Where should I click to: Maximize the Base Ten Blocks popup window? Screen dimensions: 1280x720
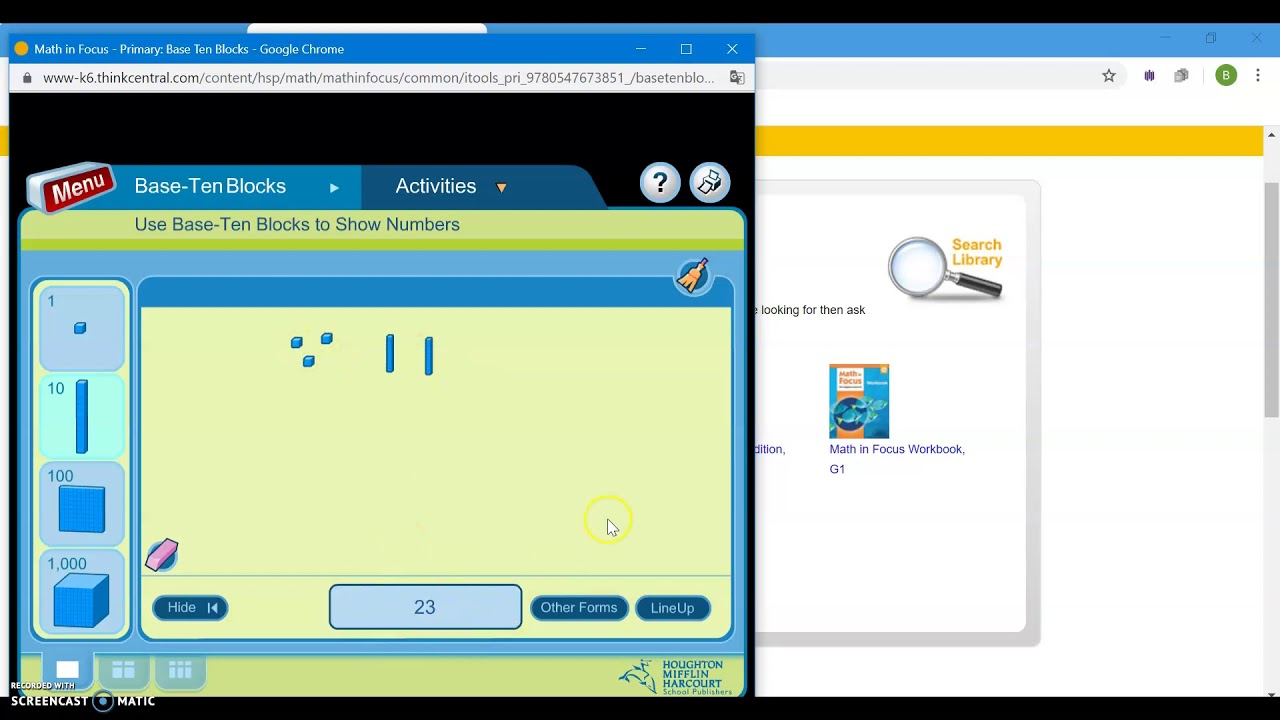(x=686, y=49)
